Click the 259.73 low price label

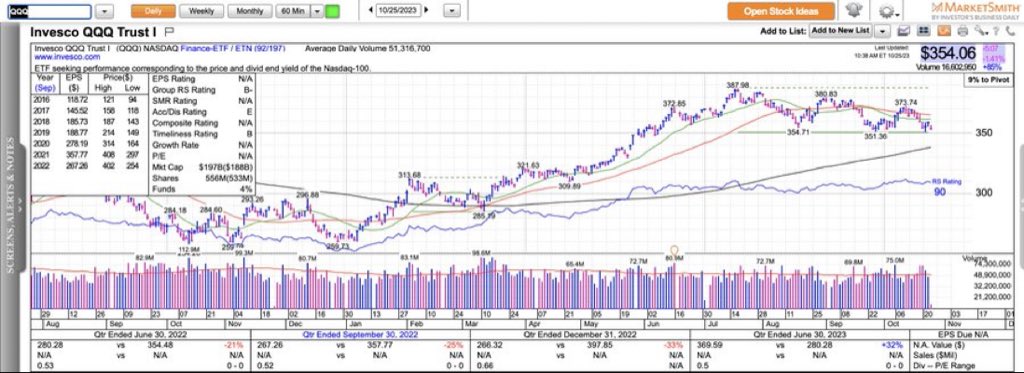[x=339, y=247]
